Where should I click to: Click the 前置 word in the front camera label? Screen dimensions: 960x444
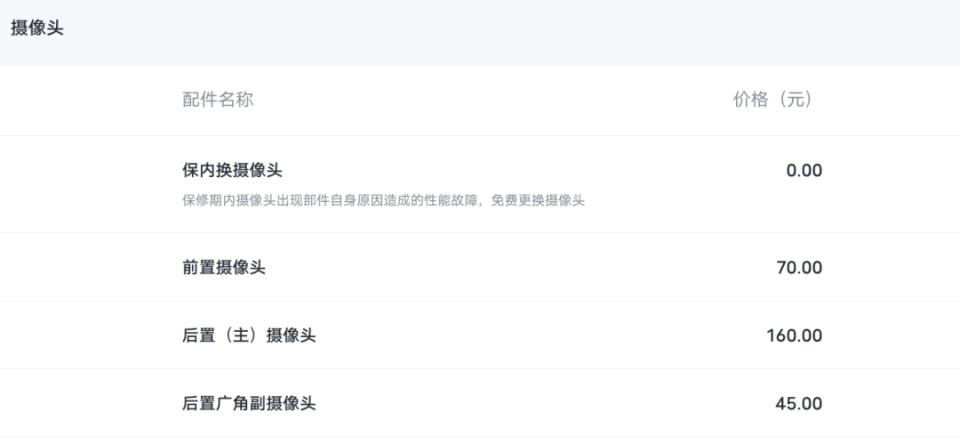198,268
